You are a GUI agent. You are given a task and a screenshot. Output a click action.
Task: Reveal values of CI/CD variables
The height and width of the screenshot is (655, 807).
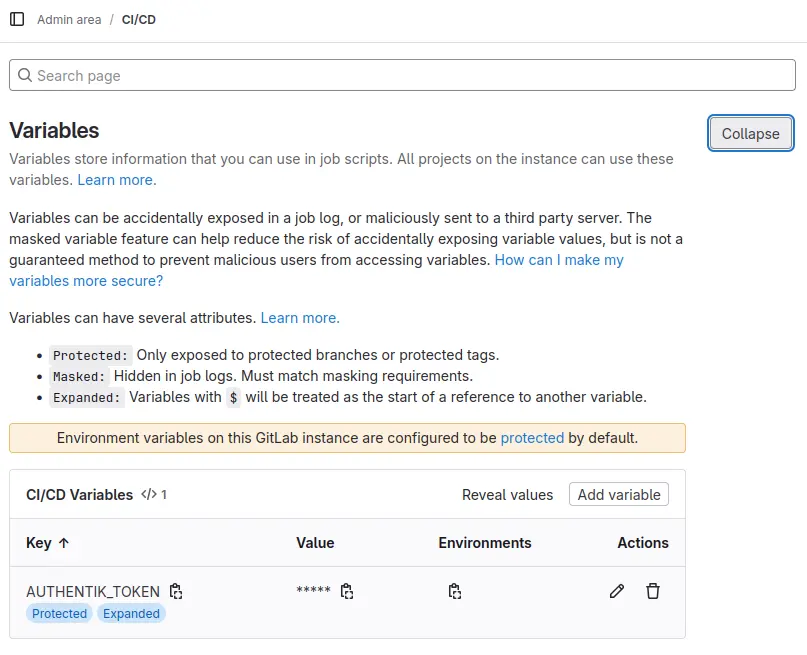pos(507,494)
